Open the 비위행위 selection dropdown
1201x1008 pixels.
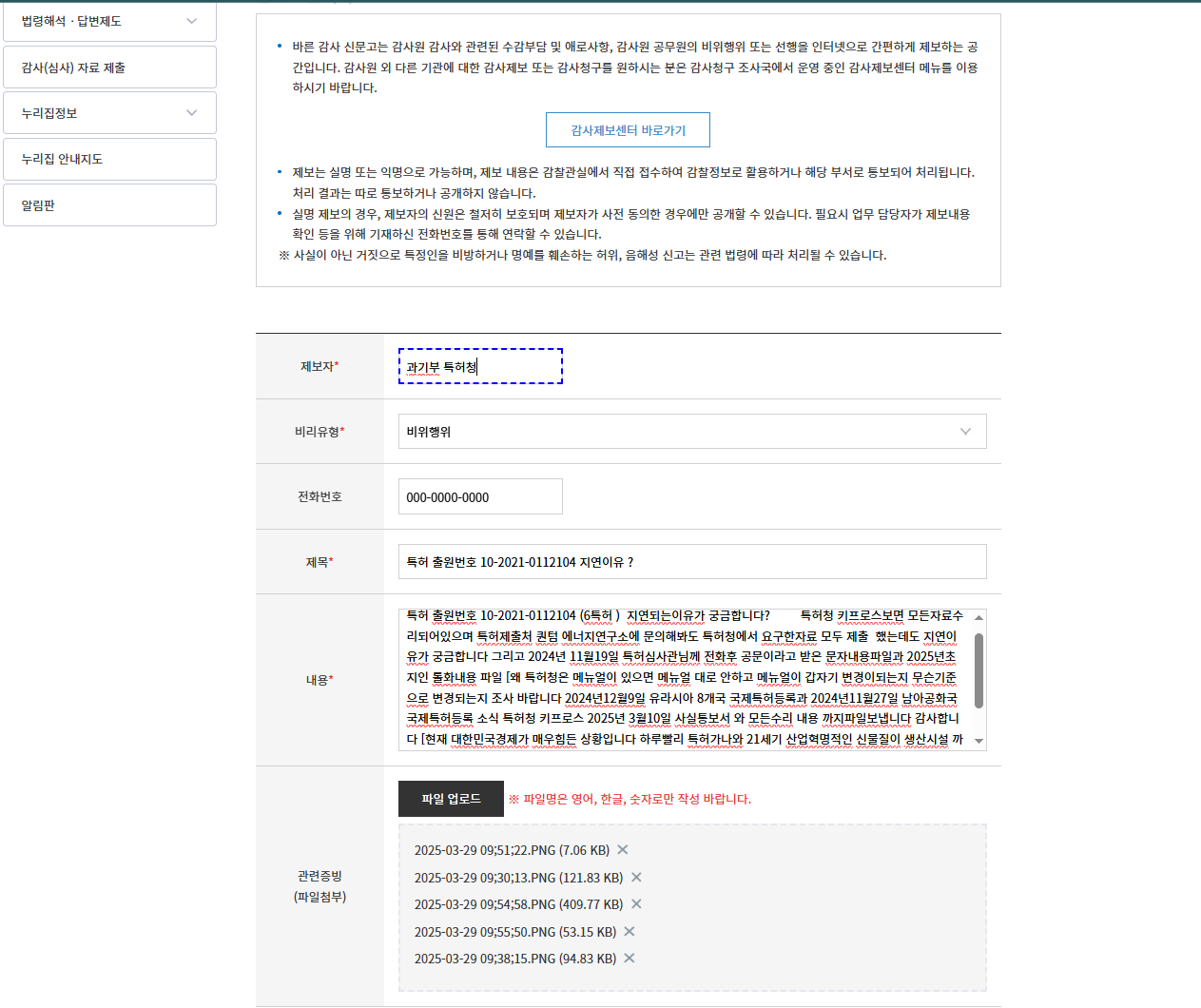tap(692, 431)
